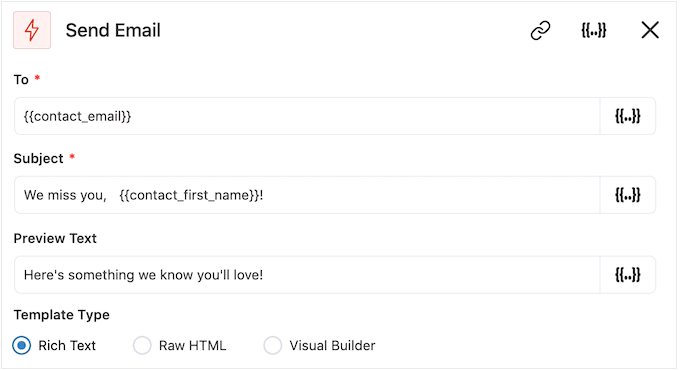Insert merge tag into the To field
680x370 pixels.
[628, 116]
